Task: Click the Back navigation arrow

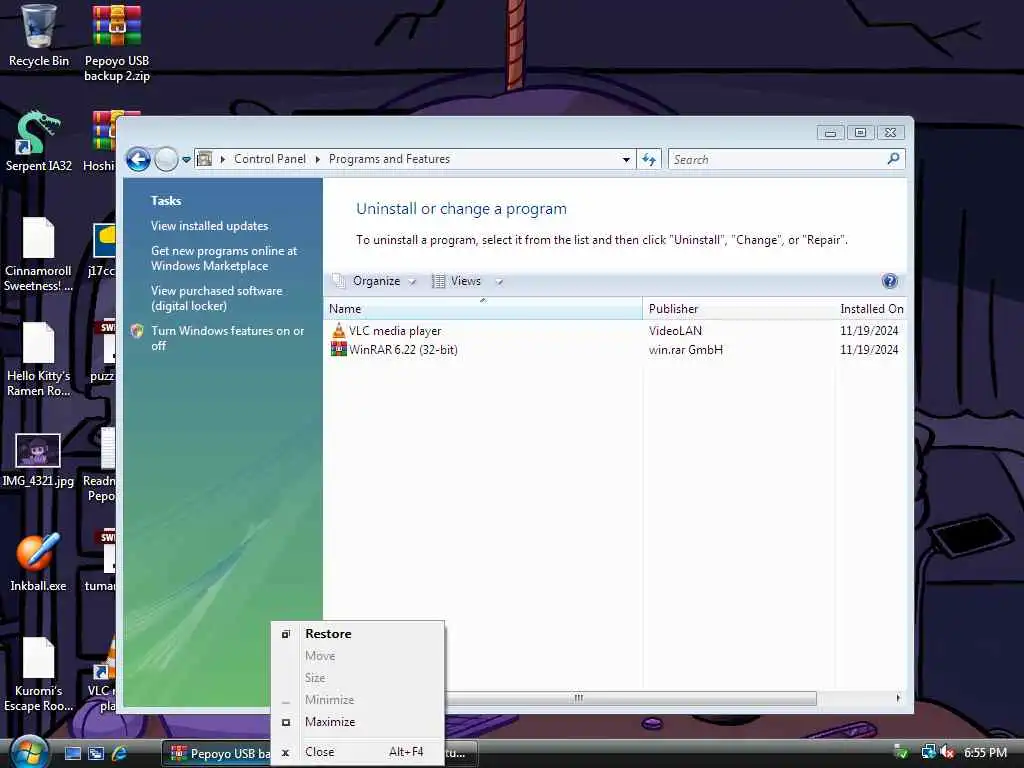Action: click(x=138, y=159)
